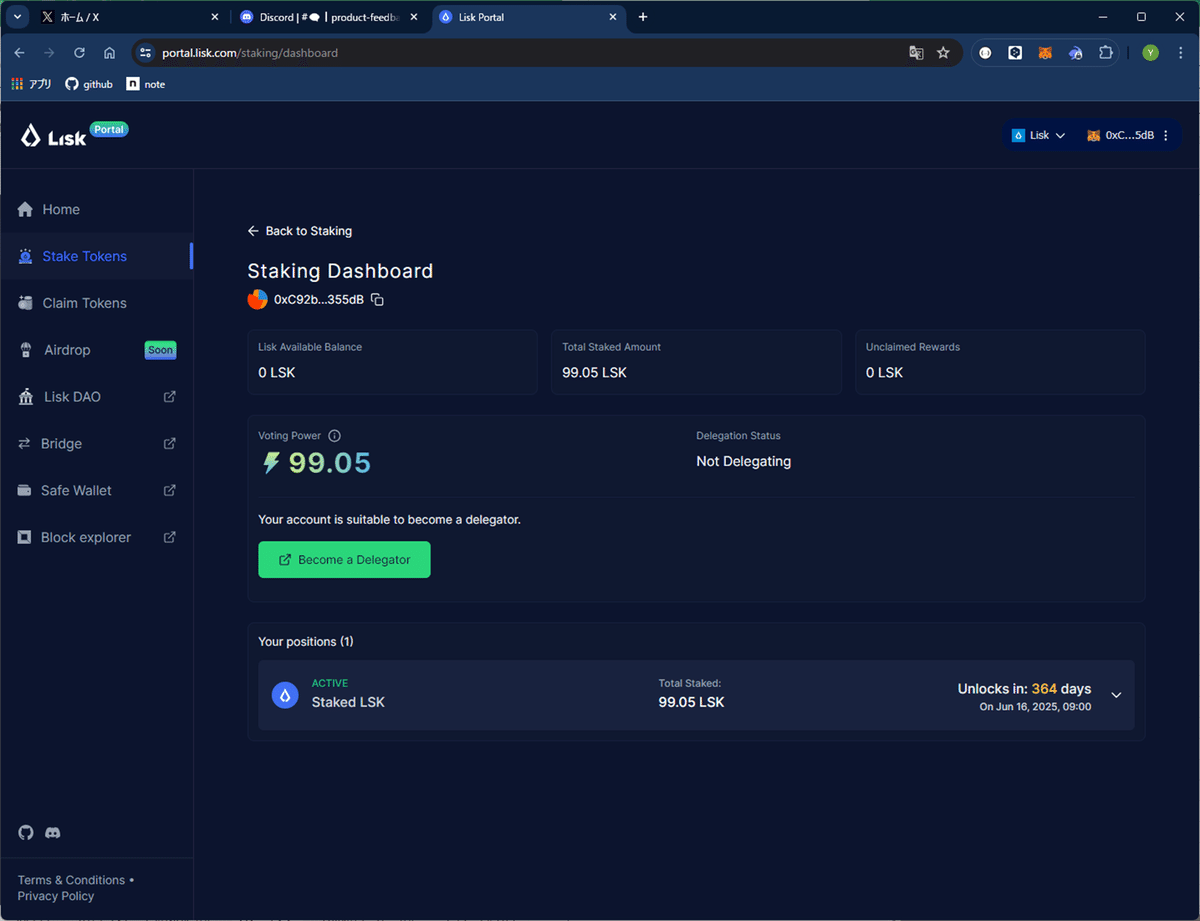The width and height of the screenshot is (1200, 921).
Task: Click the Soon badge on Airdrop
Action: click(x=160, y=350)
